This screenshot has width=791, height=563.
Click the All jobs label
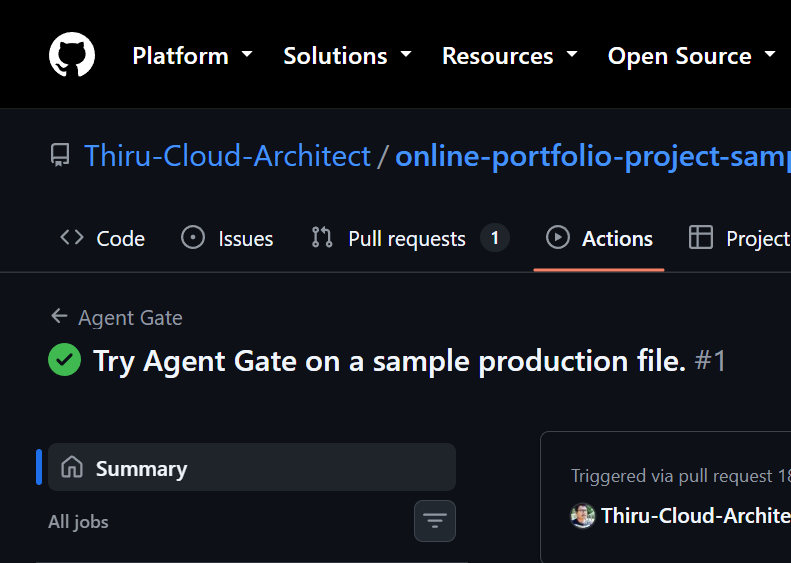coord(78,522)
